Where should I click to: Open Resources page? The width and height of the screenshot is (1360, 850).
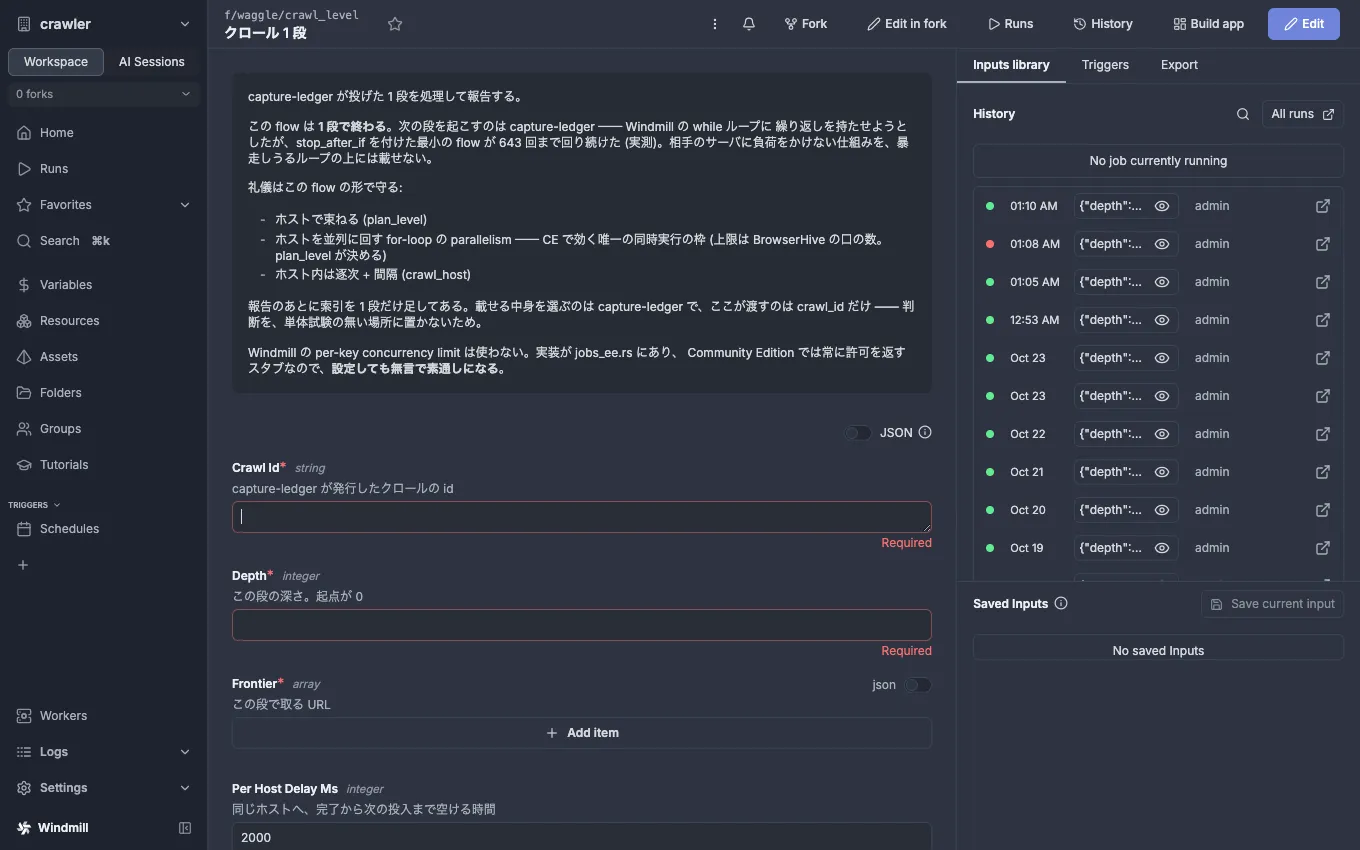tap(104, 321)
